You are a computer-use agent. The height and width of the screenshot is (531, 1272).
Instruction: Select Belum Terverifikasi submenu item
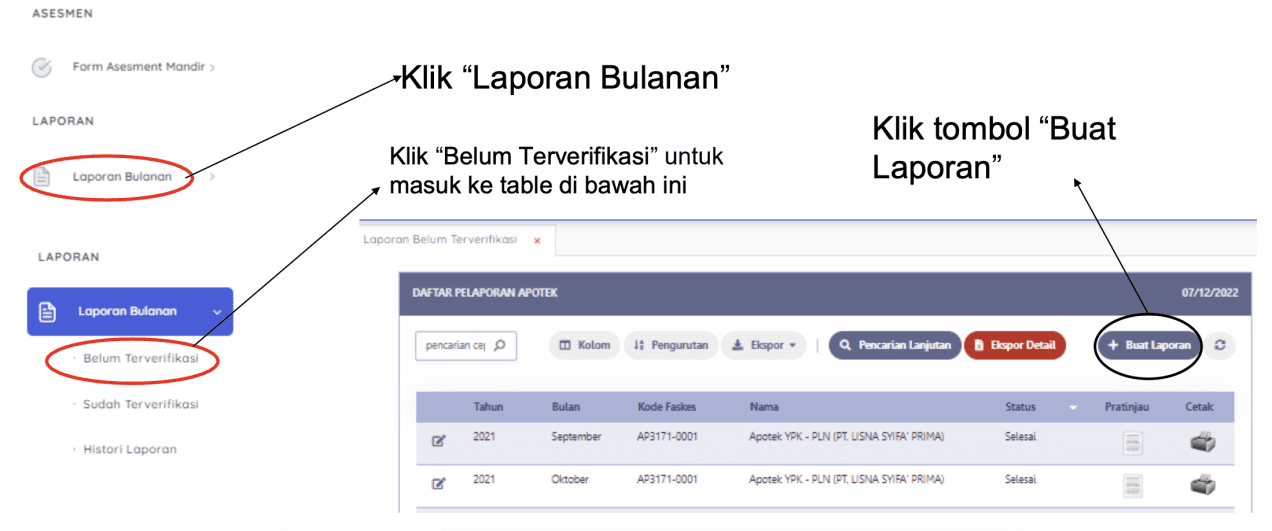[140, 358]
